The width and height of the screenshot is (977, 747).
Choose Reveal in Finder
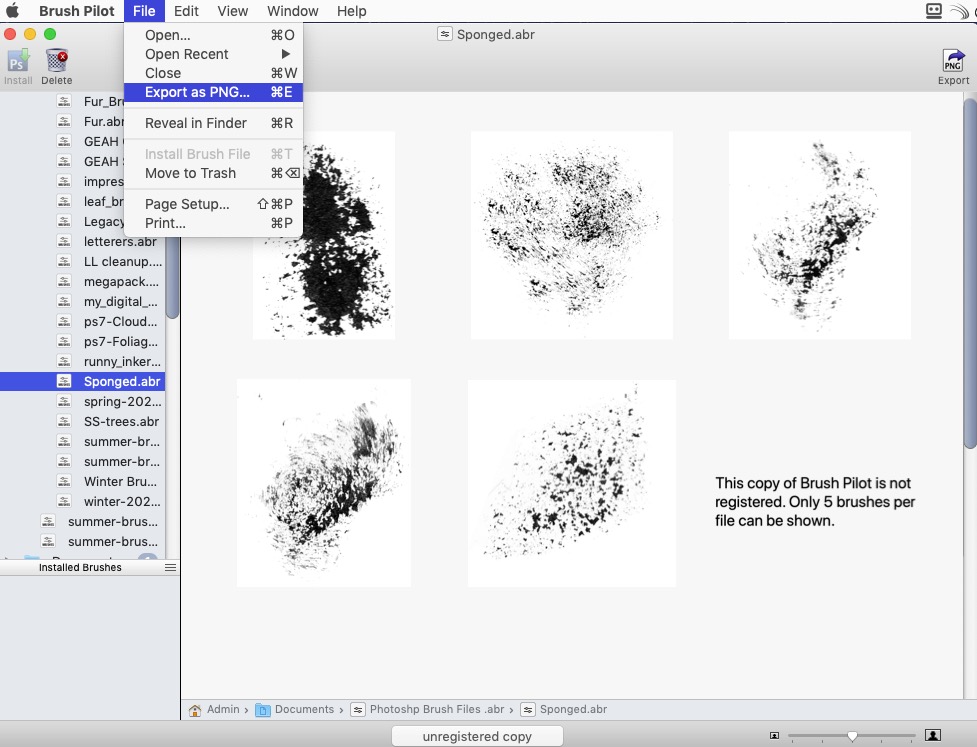pos(213,123)
